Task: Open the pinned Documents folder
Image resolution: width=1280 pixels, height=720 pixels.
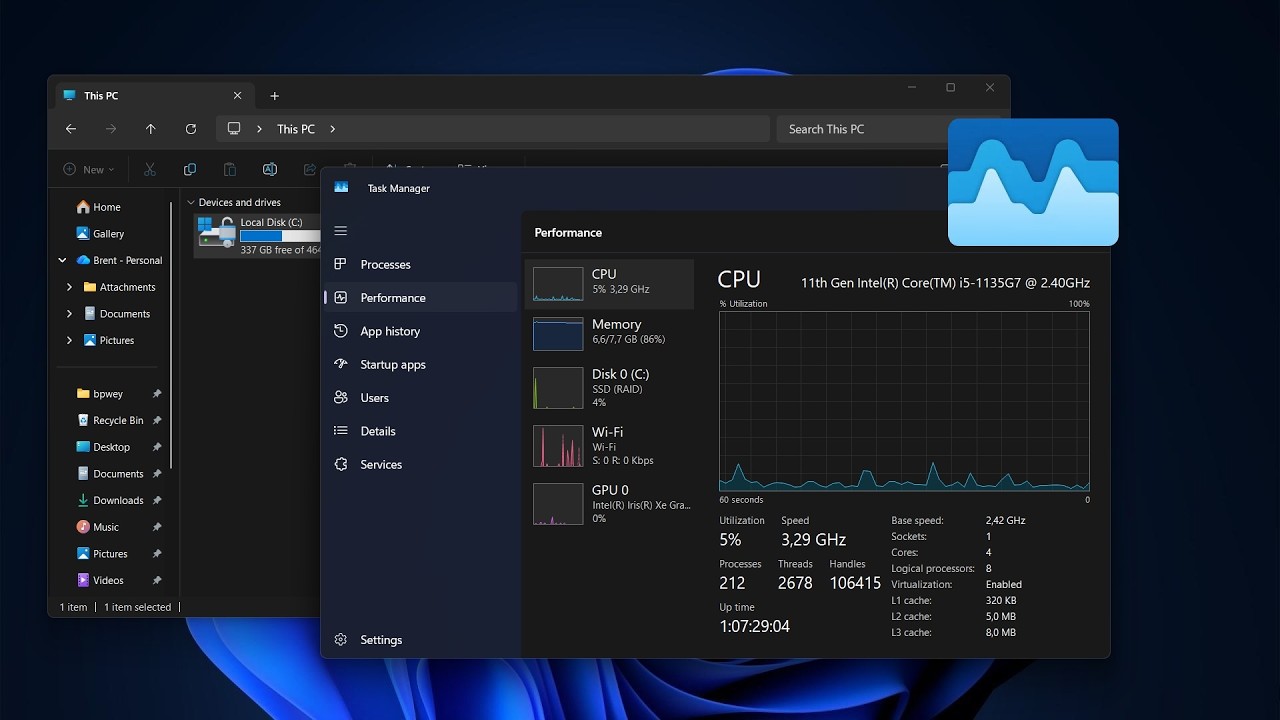Action: point(110,474)
